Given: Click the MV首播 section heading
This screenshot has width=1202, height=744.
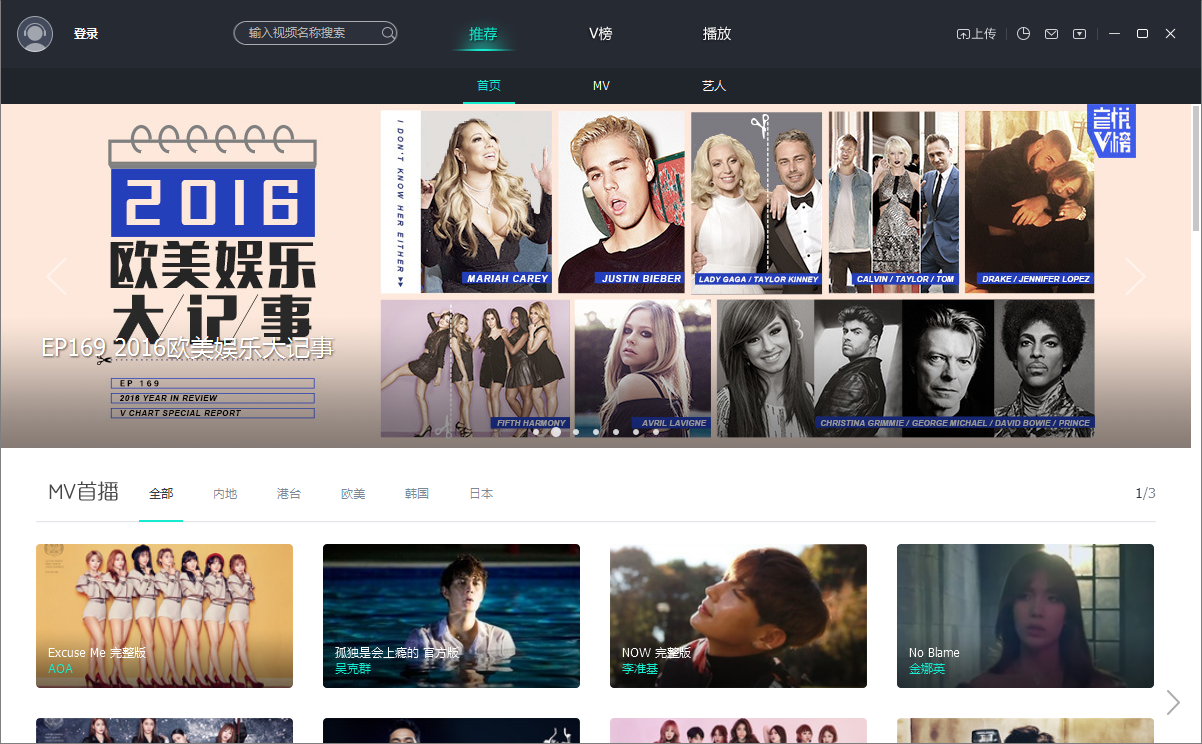Looking at the screenshot, I should 83,492.
